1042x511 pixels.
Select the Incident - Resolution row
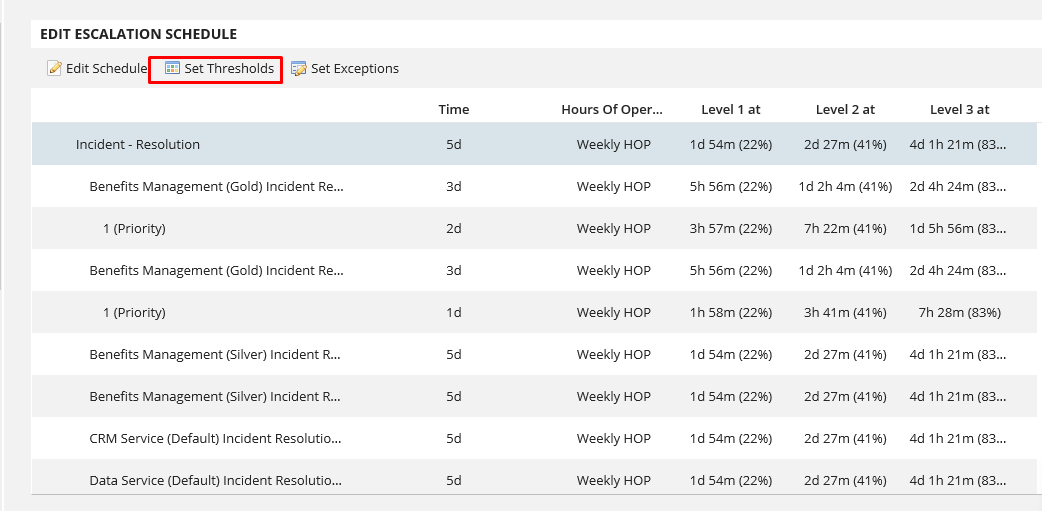click(138, 145)
